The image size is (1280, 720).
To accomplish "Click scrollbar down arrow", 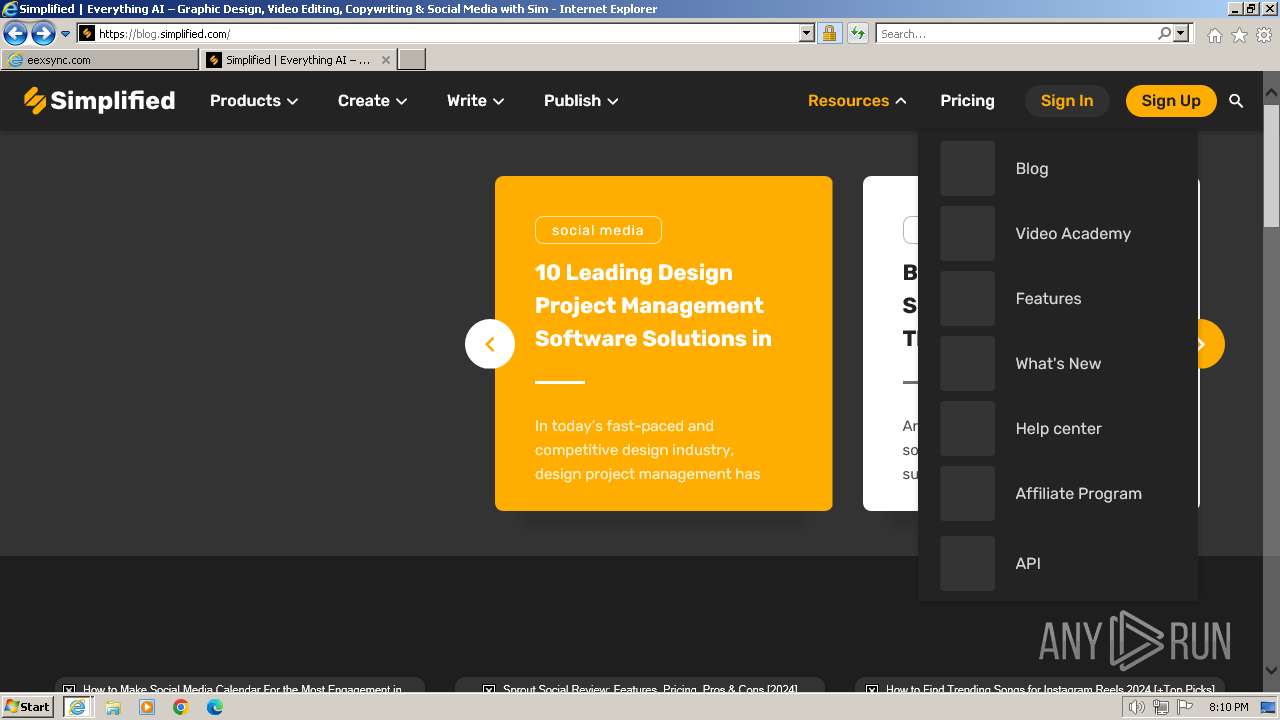I will 1271,671.
